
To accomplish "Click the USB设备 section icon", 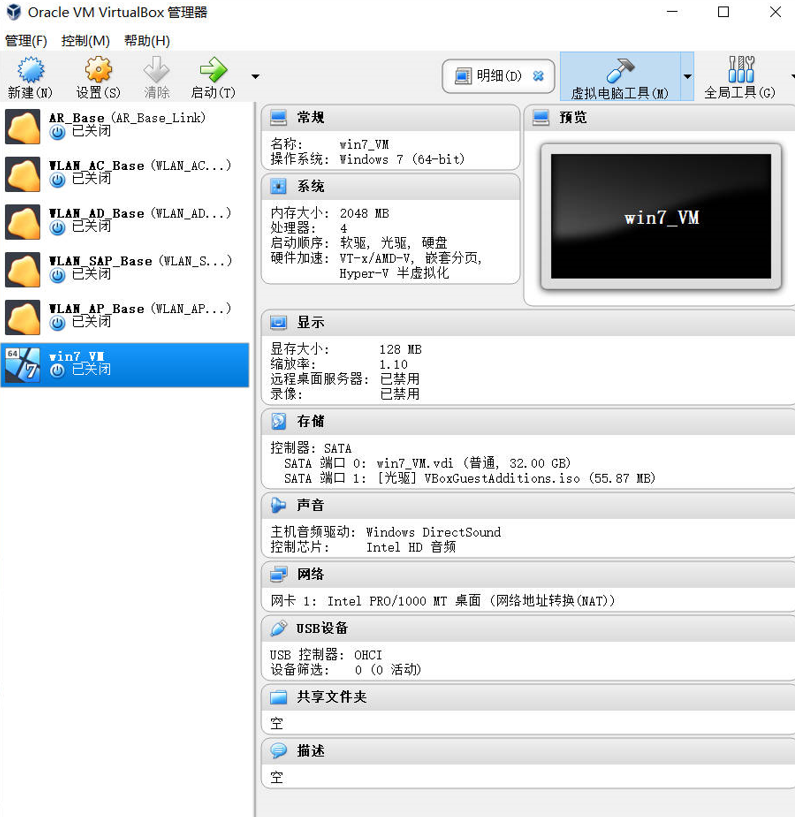I will [x=279, y=628].
